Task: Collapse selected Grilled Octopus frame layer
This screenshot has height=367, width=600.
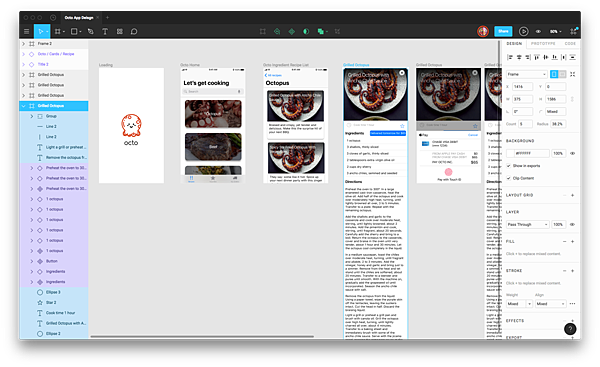Action: point(24,106)
